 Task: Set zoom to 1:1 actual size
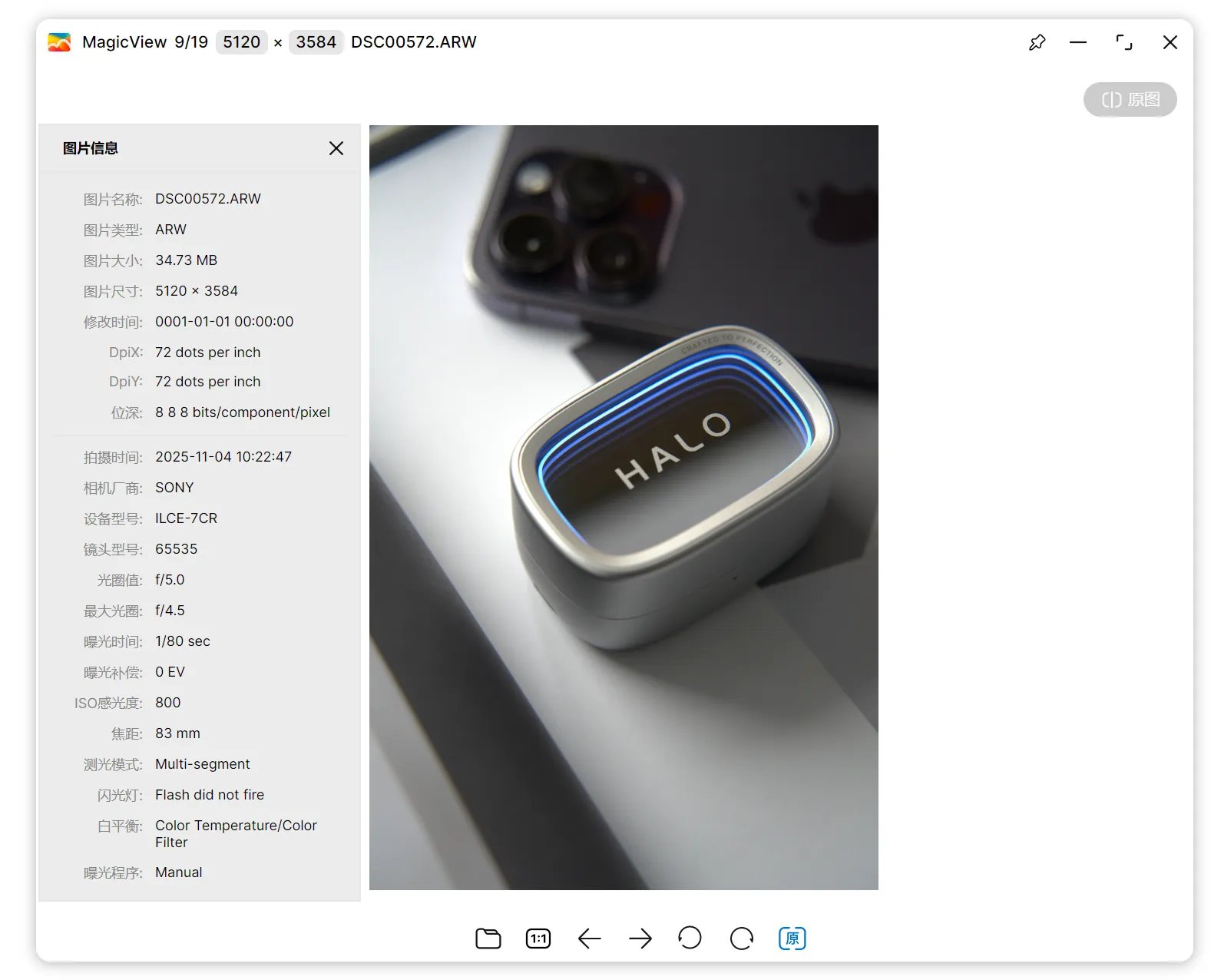coord(538,938)
